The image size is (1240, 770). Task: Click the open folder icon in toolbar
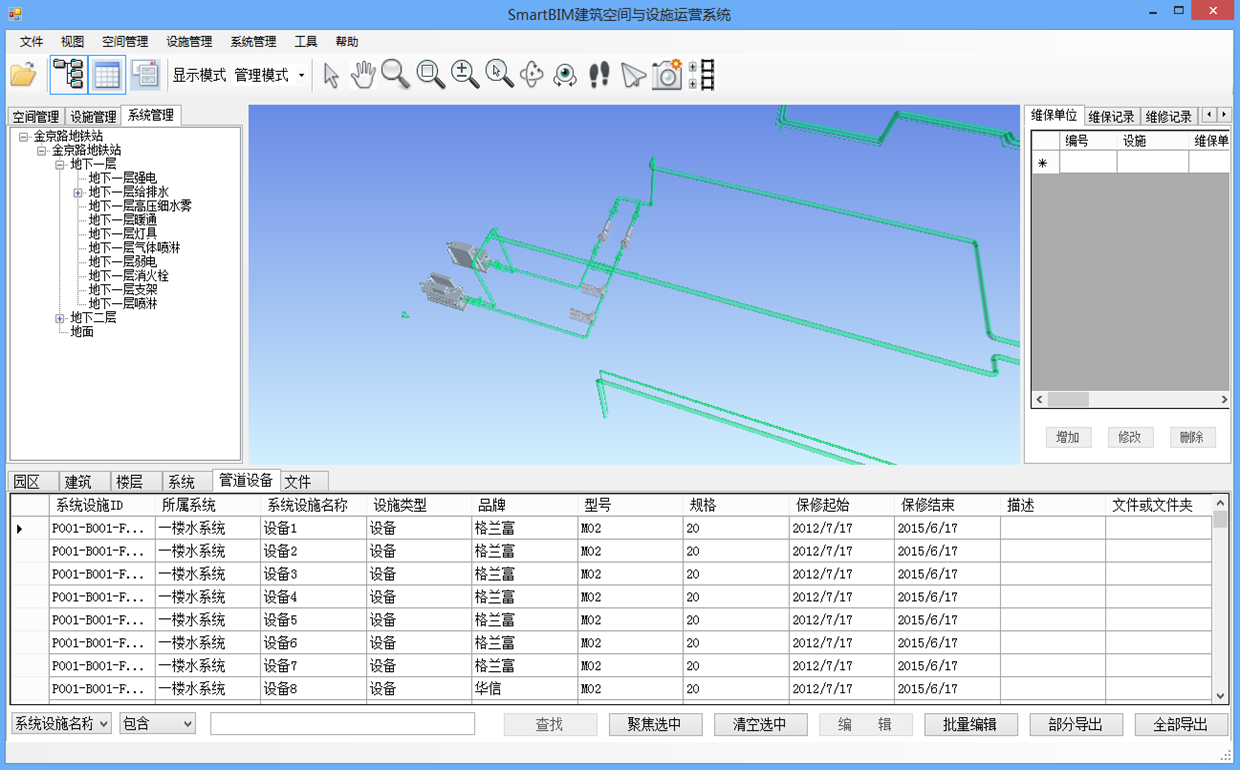(x=23, y=75)
